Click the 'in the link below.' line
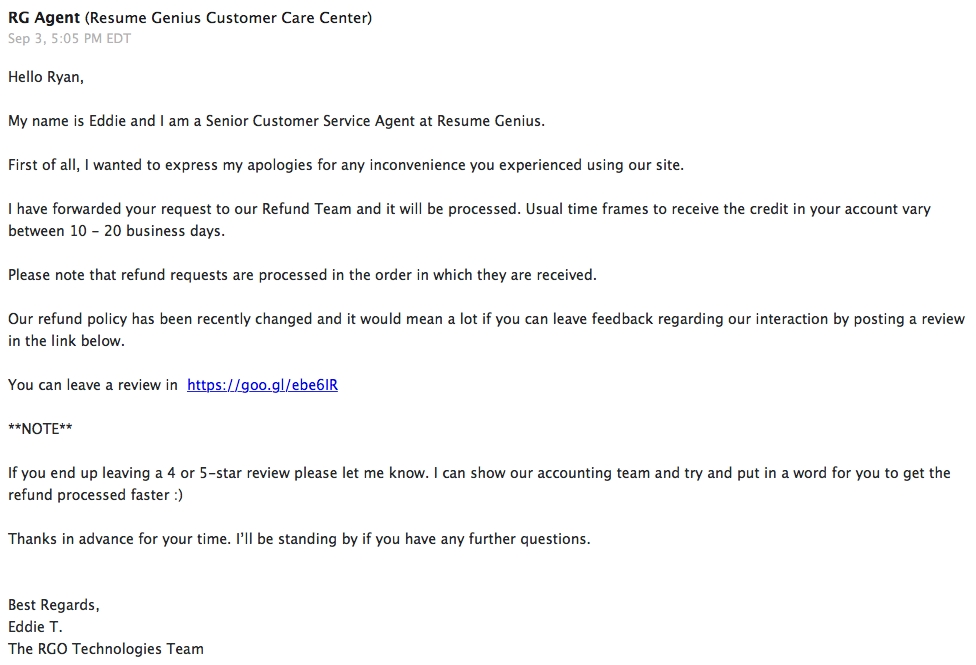 point(67,341)
